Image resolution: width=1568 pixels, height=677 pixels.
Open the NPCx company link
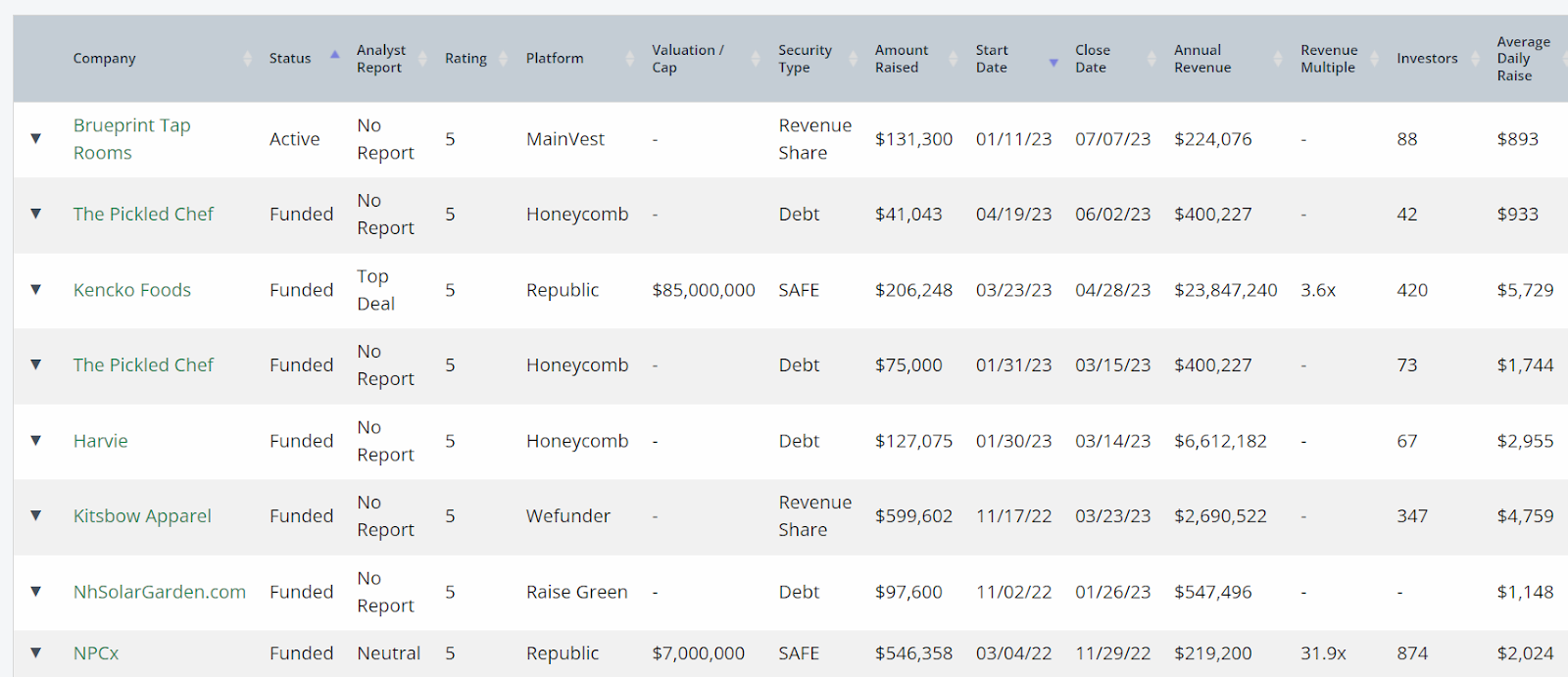[x=96, y=653]
